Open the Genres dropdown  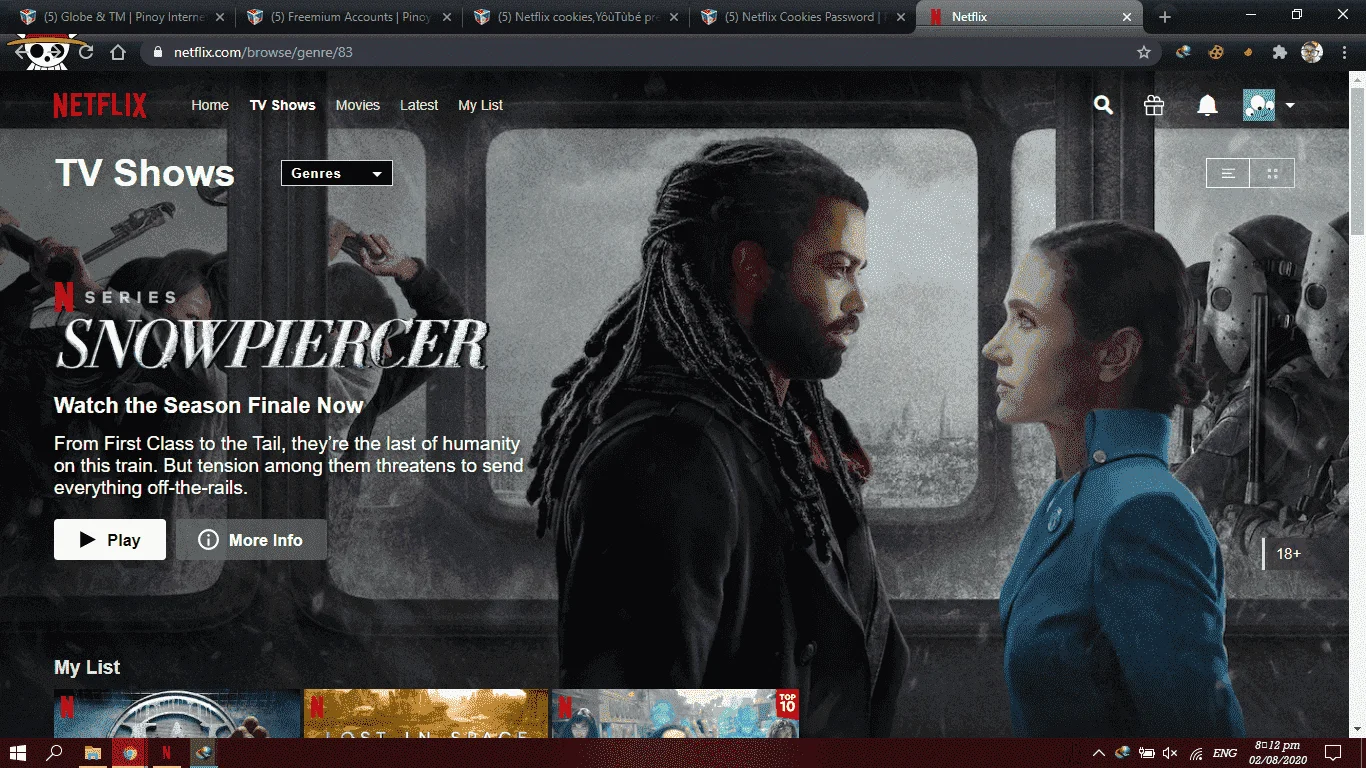coord(337,173)
